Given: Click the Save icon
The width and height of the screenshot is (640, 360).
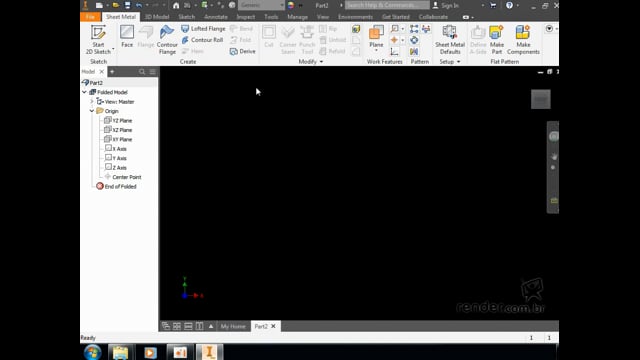Looking at the screenshot, I should coord(127,5).
